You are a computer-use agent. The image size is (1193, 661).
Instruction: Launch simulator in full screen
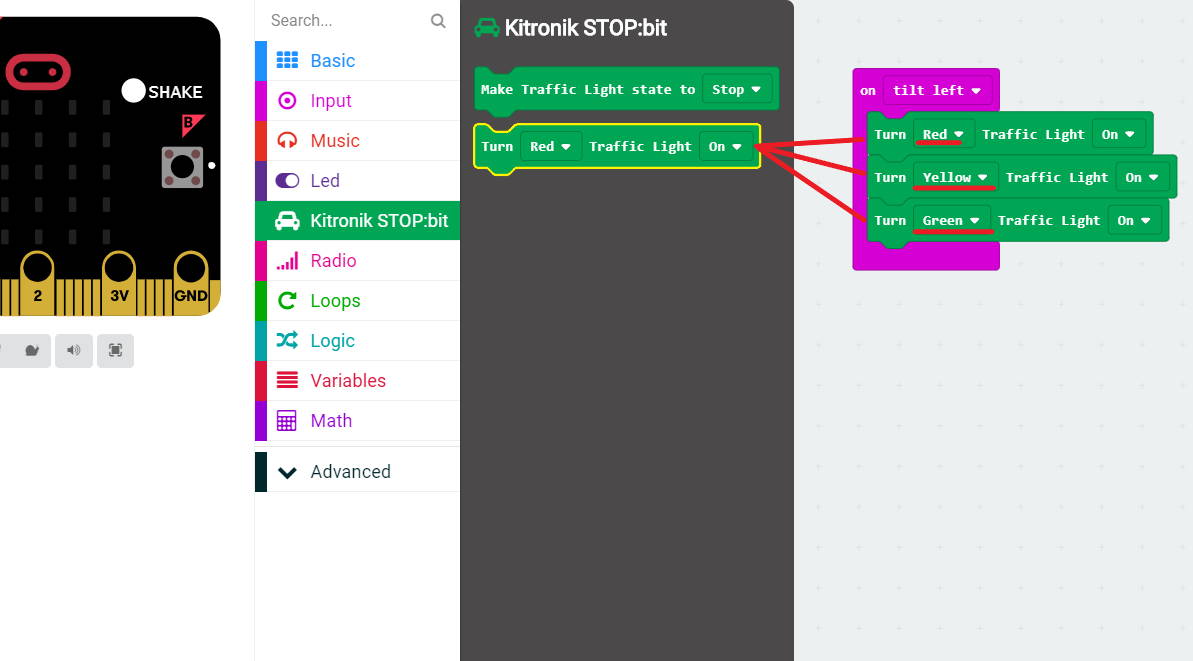[x=115, y=351]
